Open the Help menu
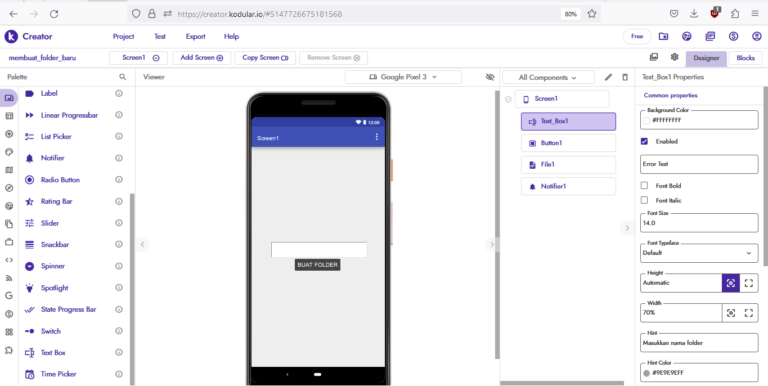Image resolution: width=768 pixels, height=386 pixels. point(231,36)
